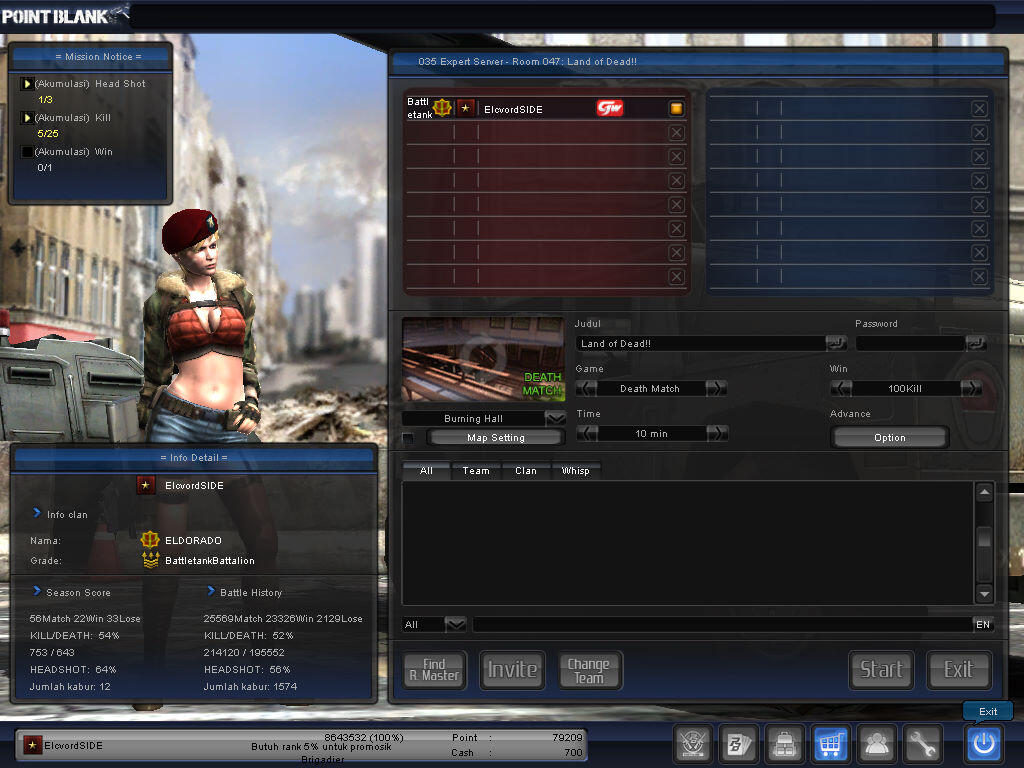Click the Judul room title field

699,343
